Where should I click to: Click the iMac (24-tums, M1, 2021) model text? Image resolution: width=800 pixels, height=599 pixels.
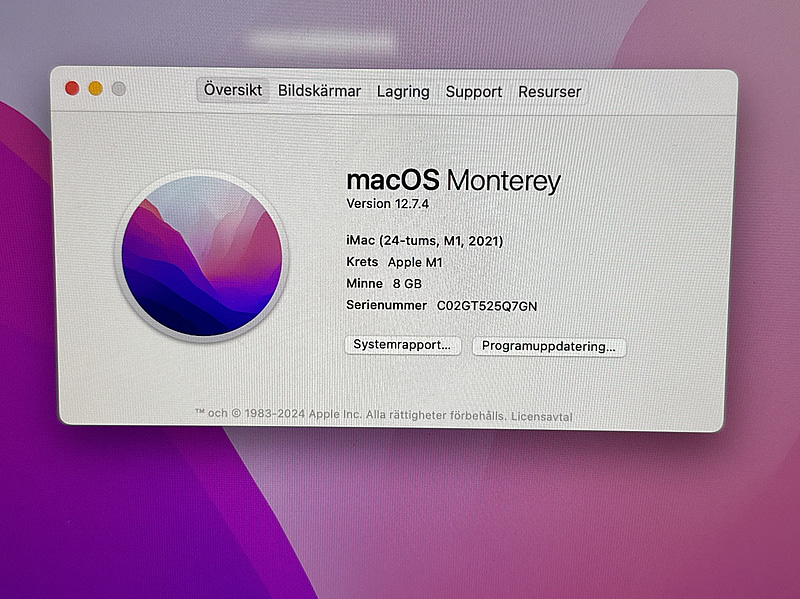pos(424,240)
